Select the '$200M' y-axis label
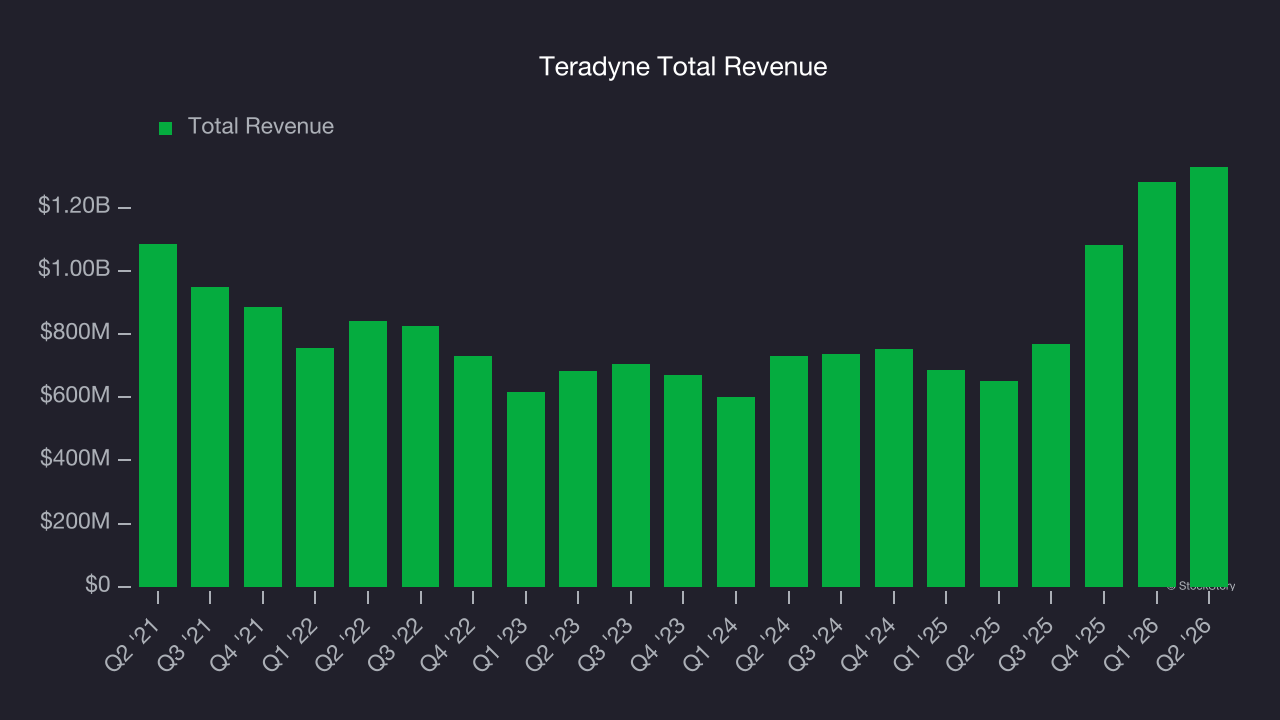1280x720 pixels. coord(75,522)
